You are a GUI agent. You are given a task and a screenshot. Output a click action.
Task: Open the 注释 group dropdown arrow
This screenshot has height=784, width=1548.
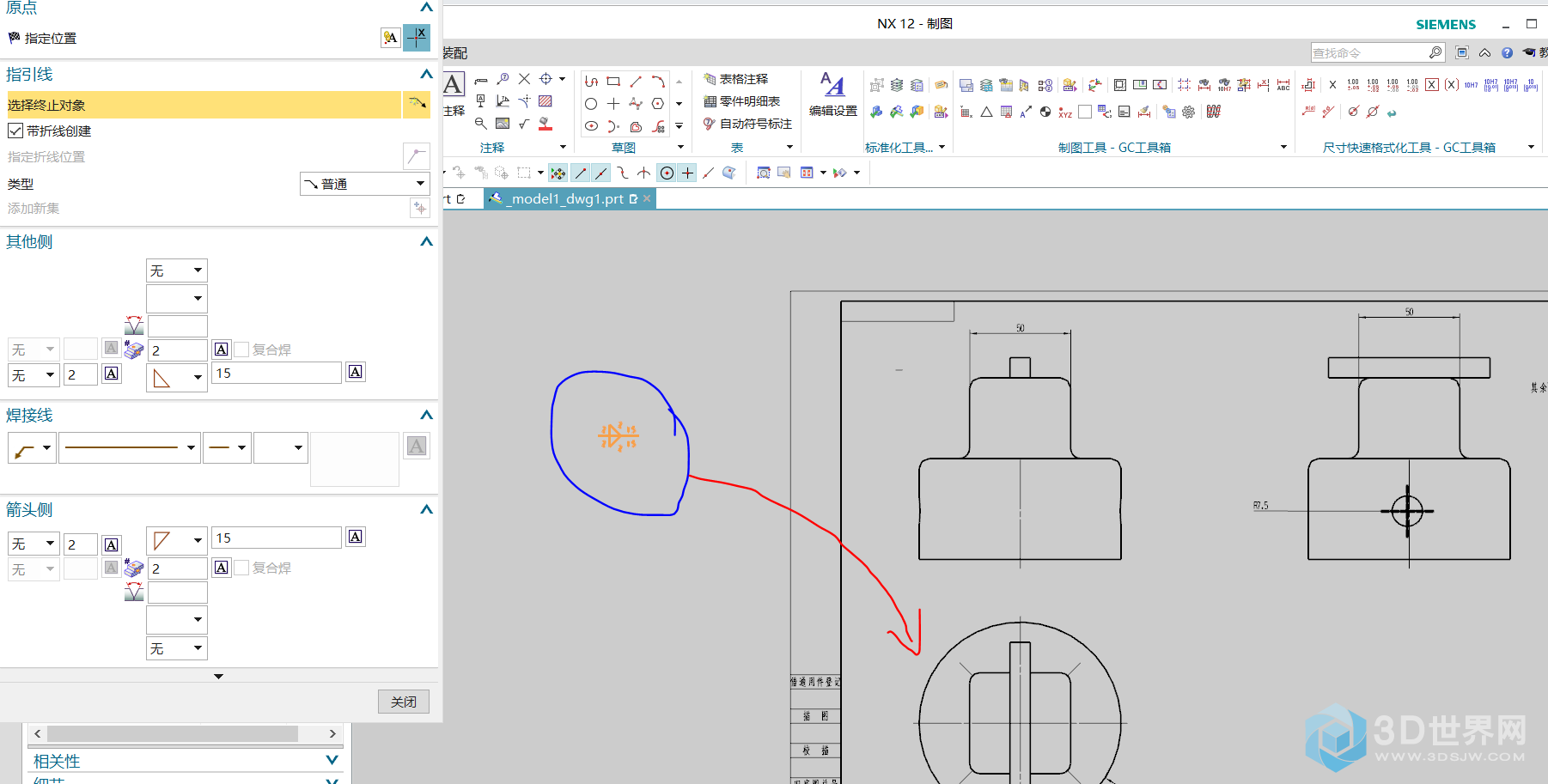click(x=563, y=147)
